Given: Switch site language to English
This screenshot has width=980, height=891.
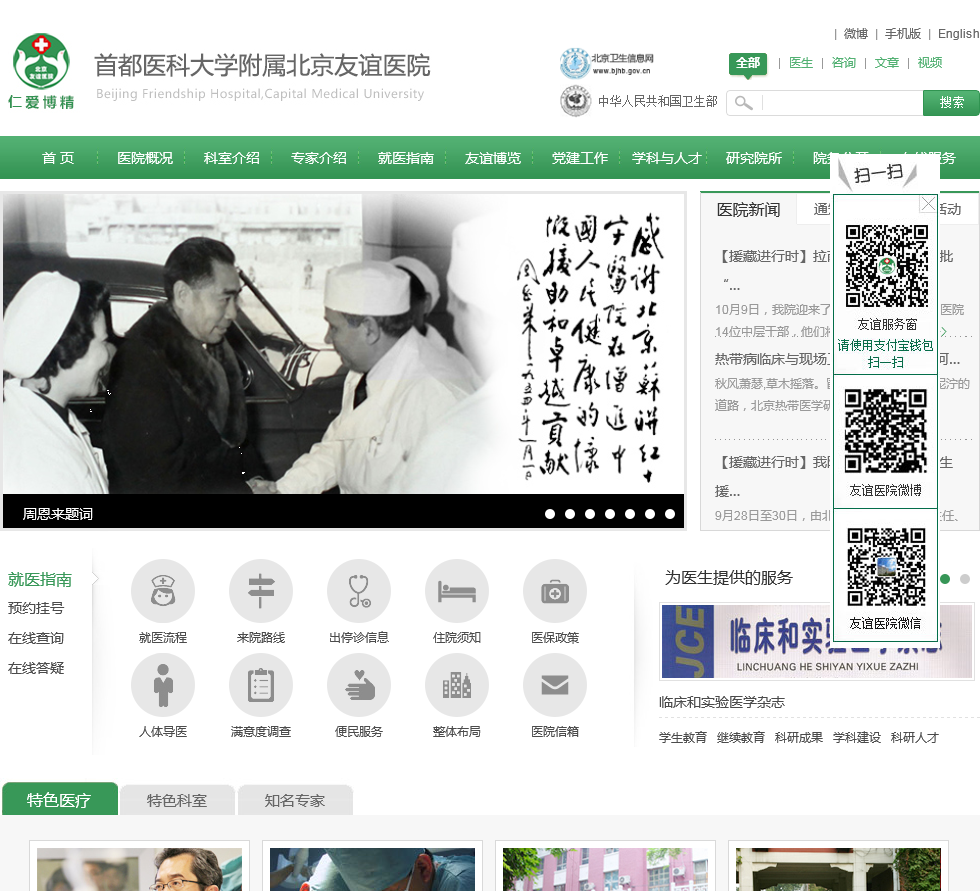Looking at the screenshot, I should point(958,34).
